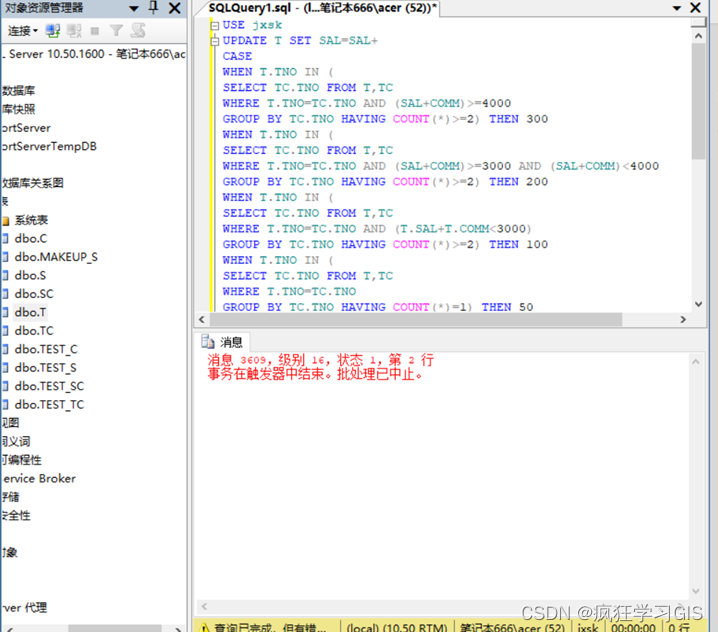
Task: Click the editor vertical scrollbar down arrow
Action: pyautogui.click(x=698, y=304)
